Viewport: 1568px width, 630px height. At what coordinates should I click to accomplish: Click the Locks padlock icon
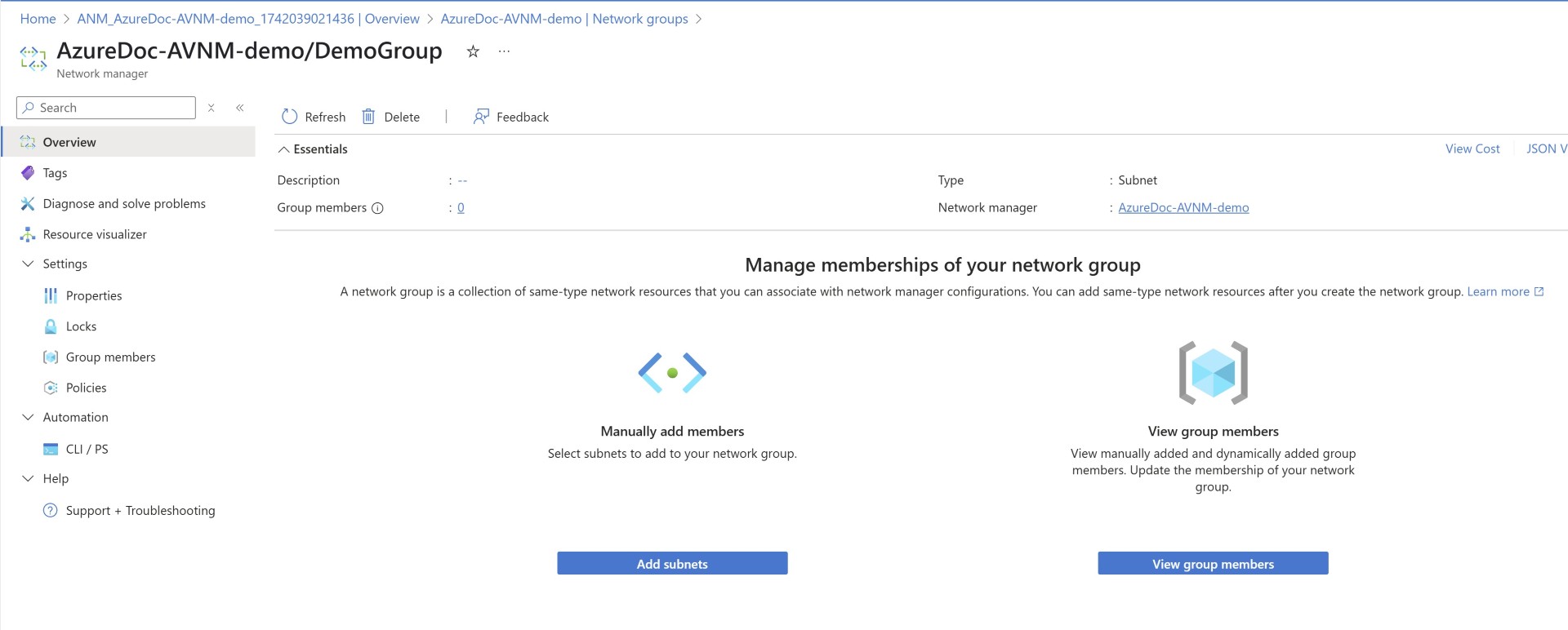(51, 326)
